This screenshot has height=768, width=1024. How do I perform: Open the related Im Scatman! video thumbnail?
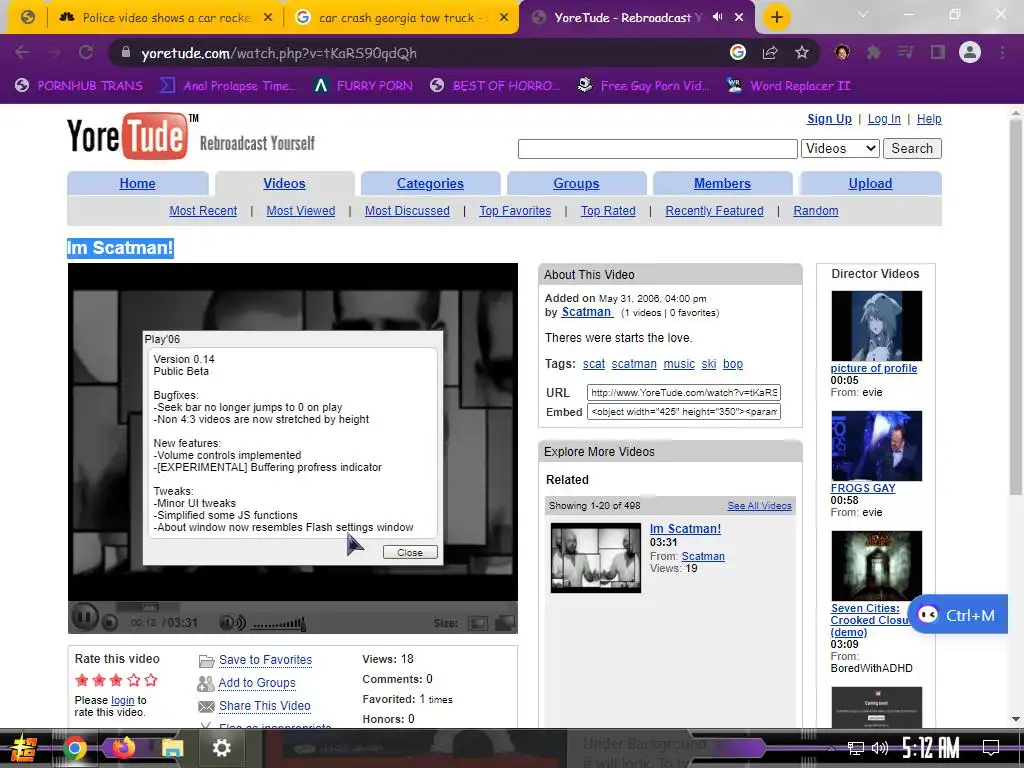point(596,558)
